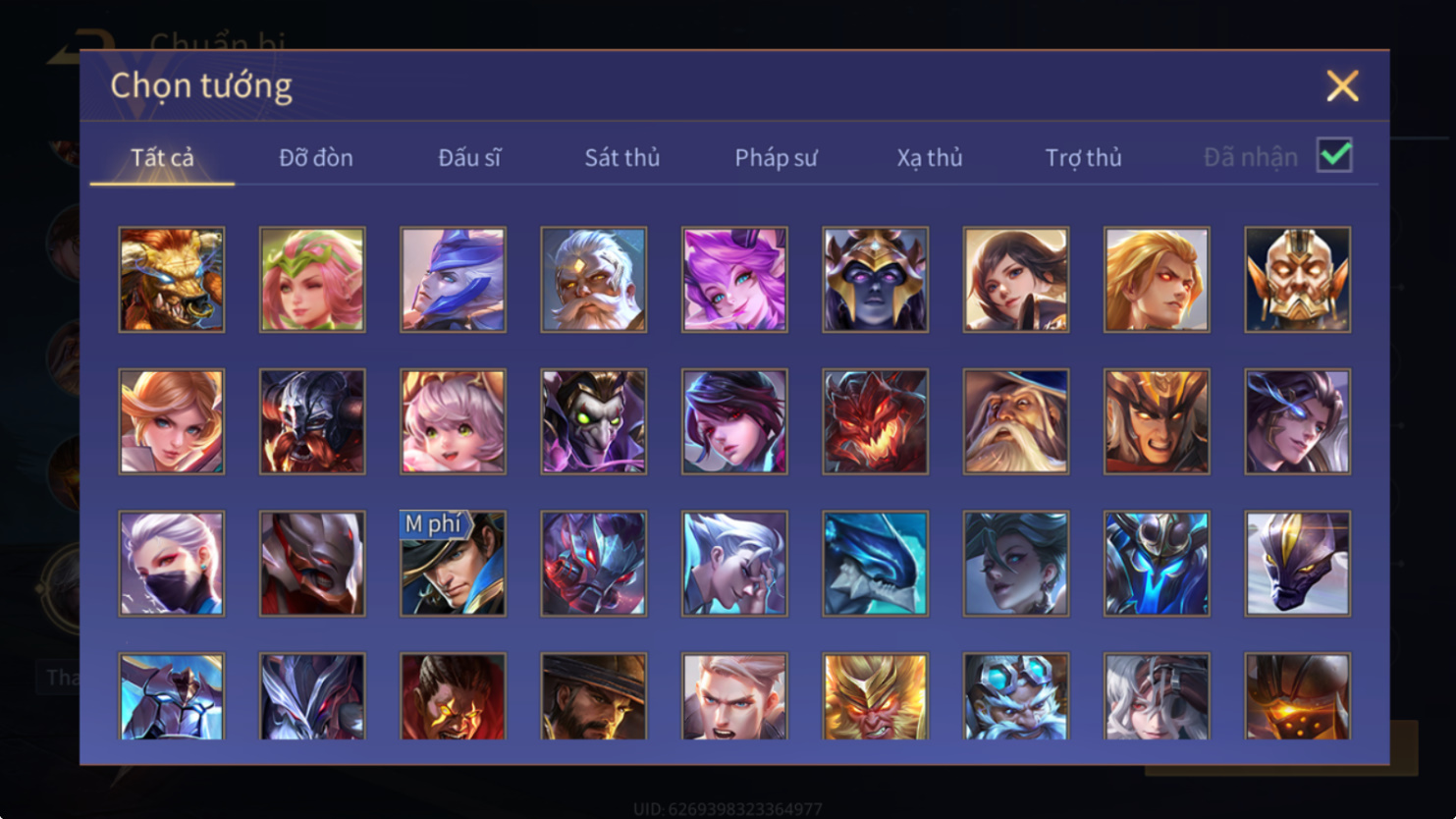1456x819 pixels.
Task: Pick the pink-haired hero with green leaf crown
Action: point(312,280)
